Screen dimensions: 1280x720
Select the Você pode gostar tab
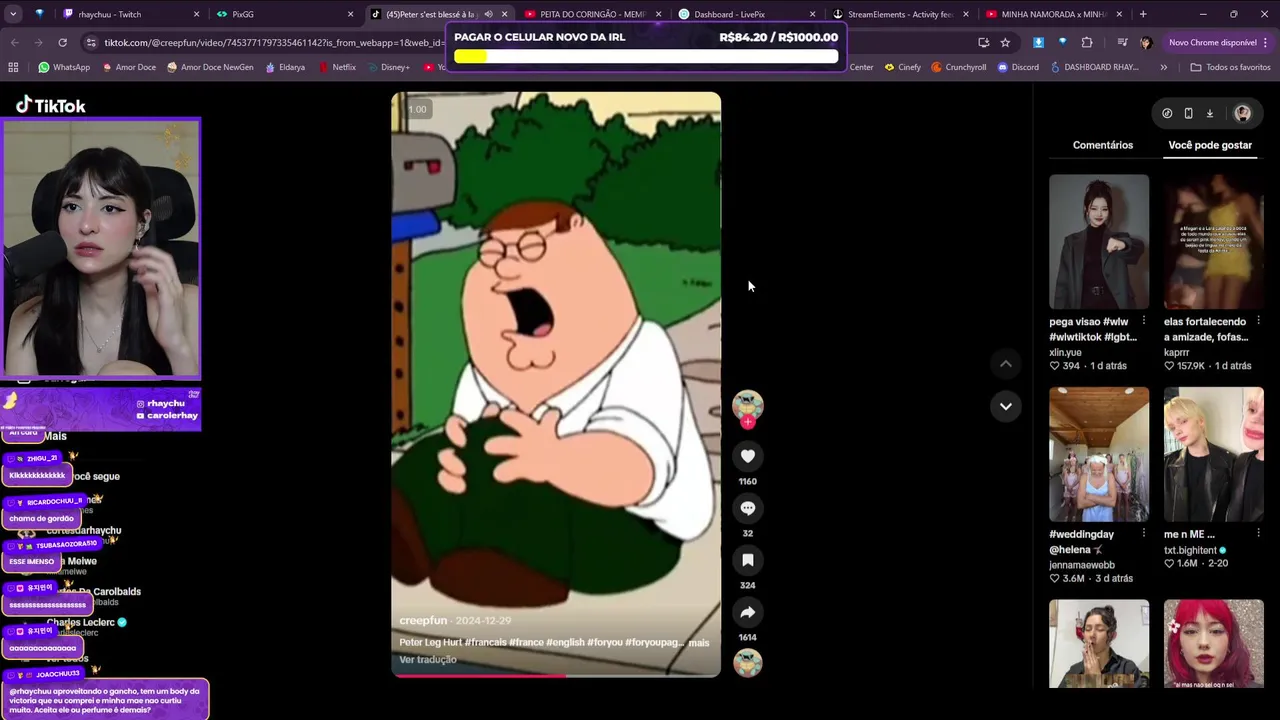(1210, 145)
